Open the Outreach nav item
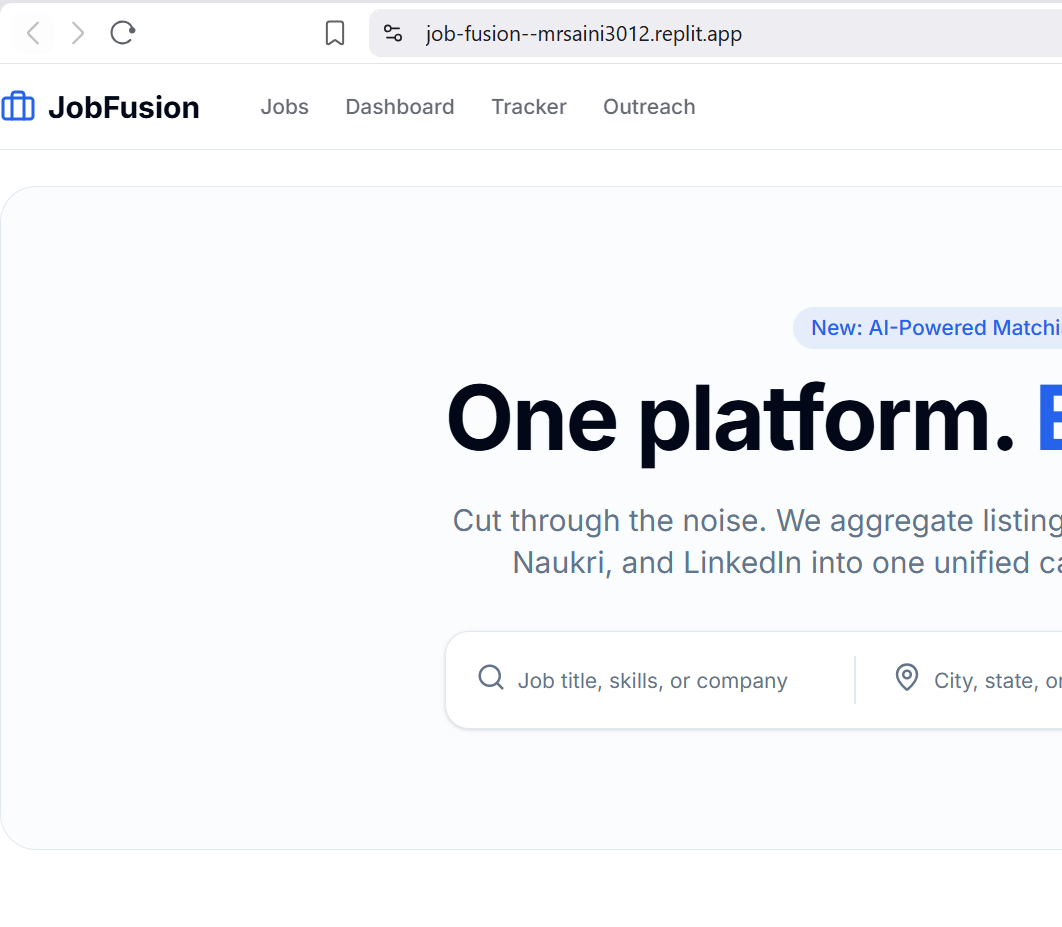The width and height of the screenshot is (1062, 927). click(x=649, y=107)
